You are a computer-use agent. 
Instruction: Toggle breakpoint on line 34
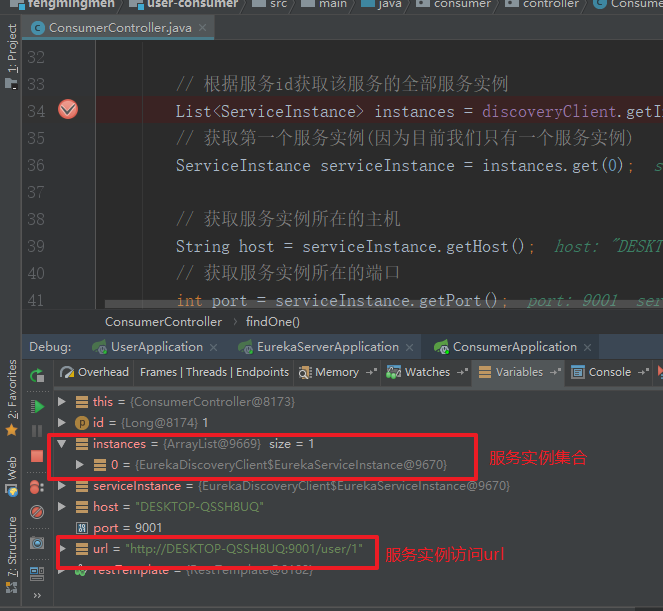(x=68, y=110)
